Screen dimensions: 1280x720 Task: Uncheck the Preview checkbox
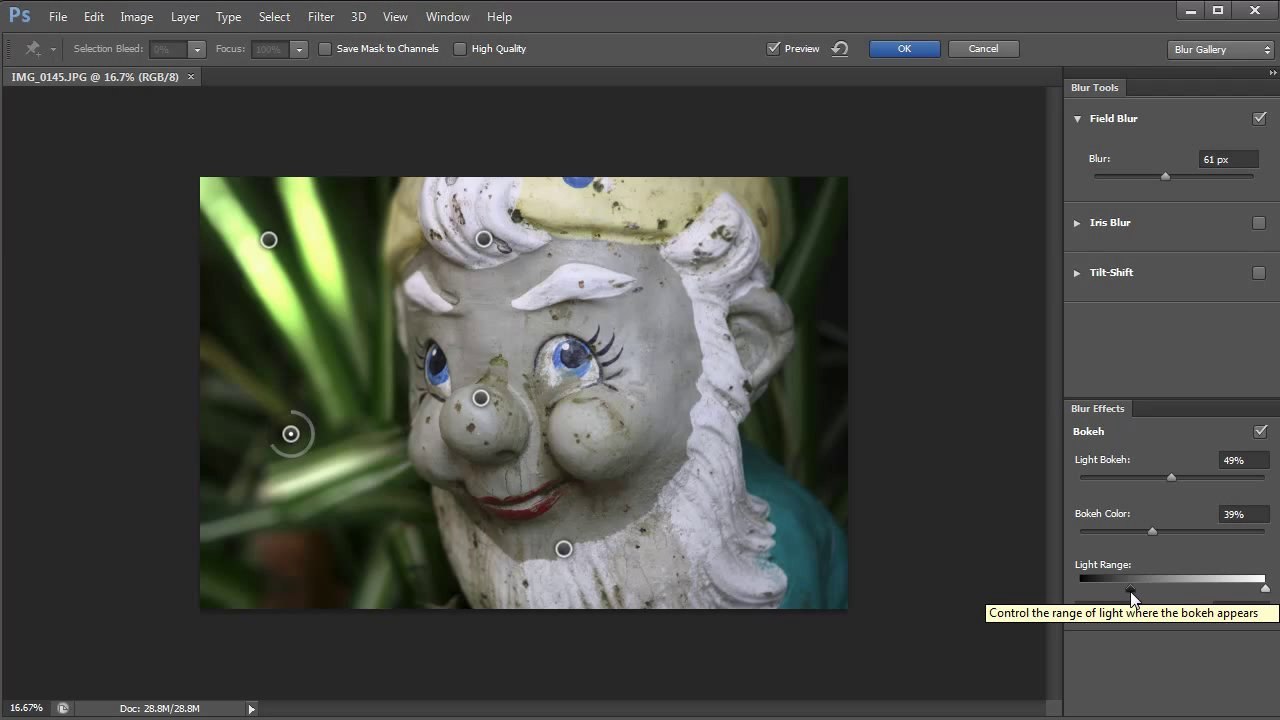(773, 48)
